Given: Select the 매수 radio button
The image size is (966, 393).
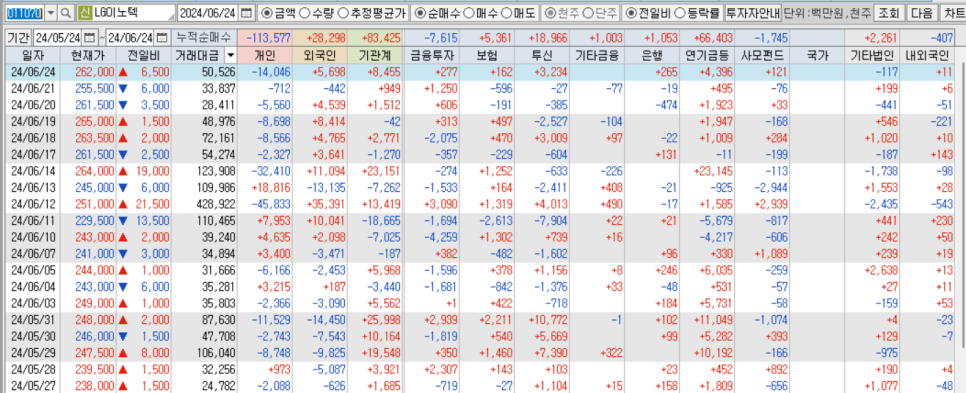Looking at the screenshot, I should click(468, 12).
